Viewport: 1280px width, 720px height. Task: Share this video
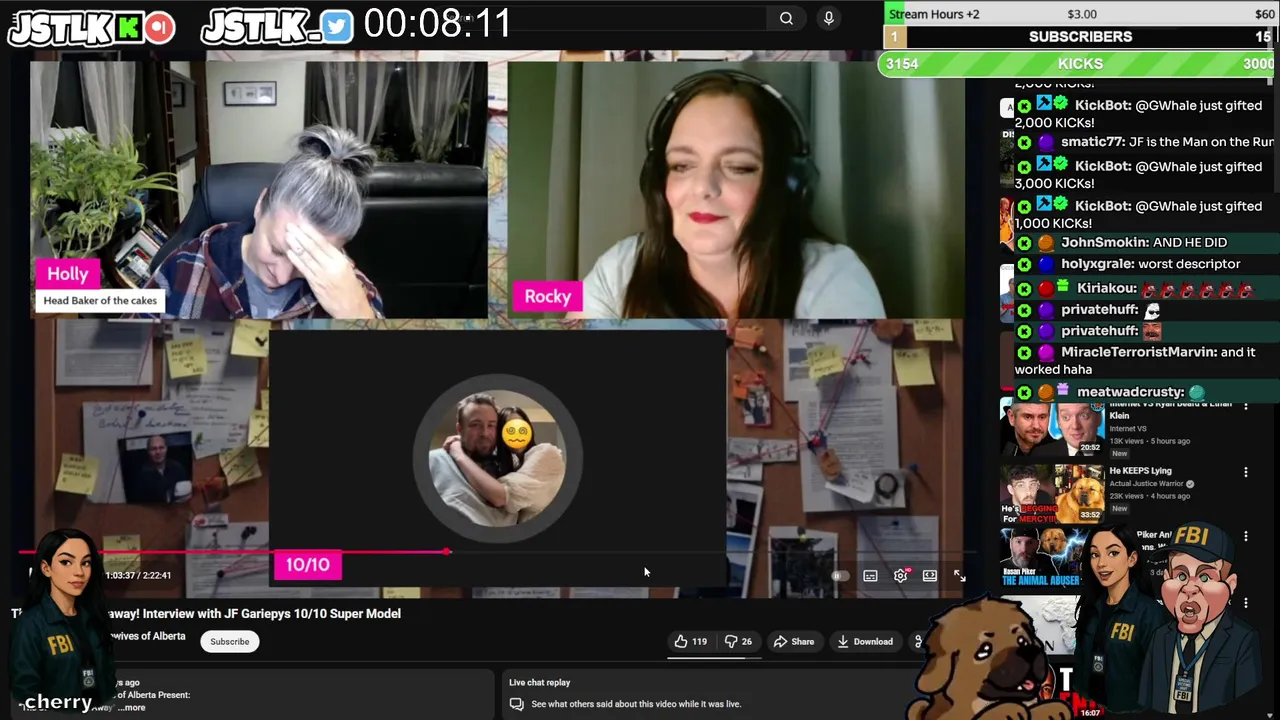point(794,642)
